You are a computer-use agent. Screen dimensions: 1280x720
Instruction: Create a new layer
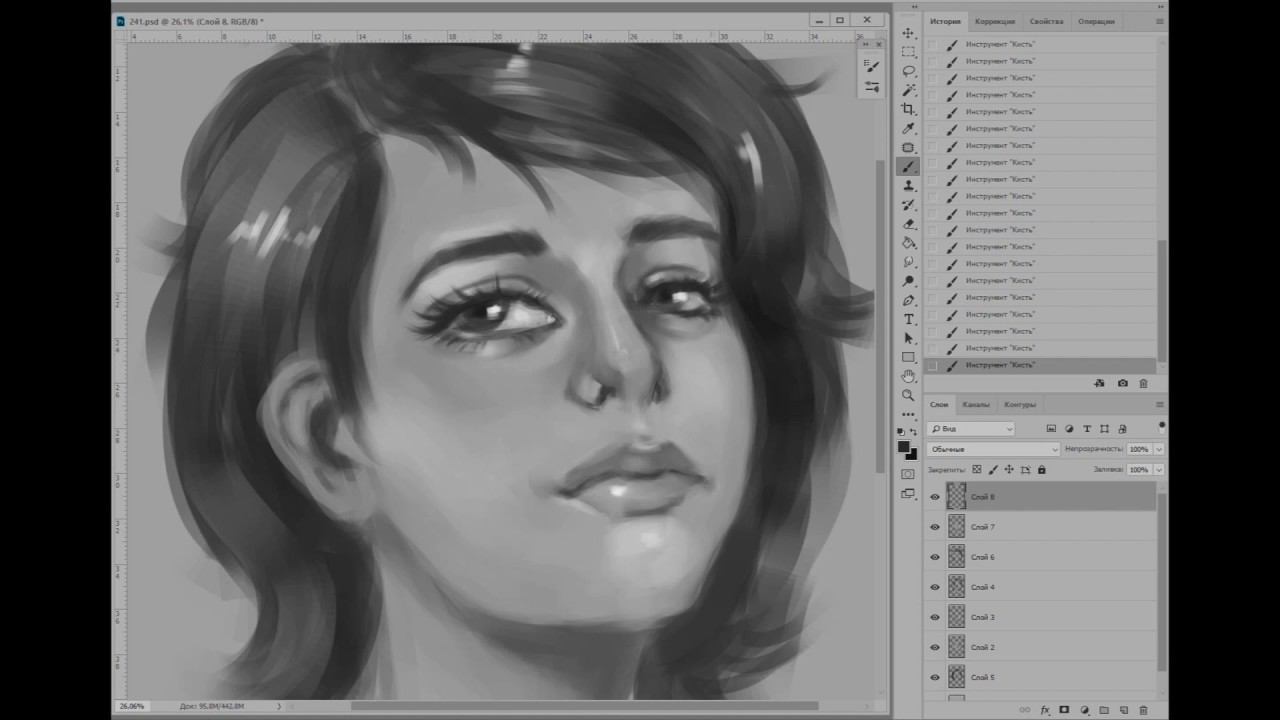pyautogui.click(x=1123, y=710)
